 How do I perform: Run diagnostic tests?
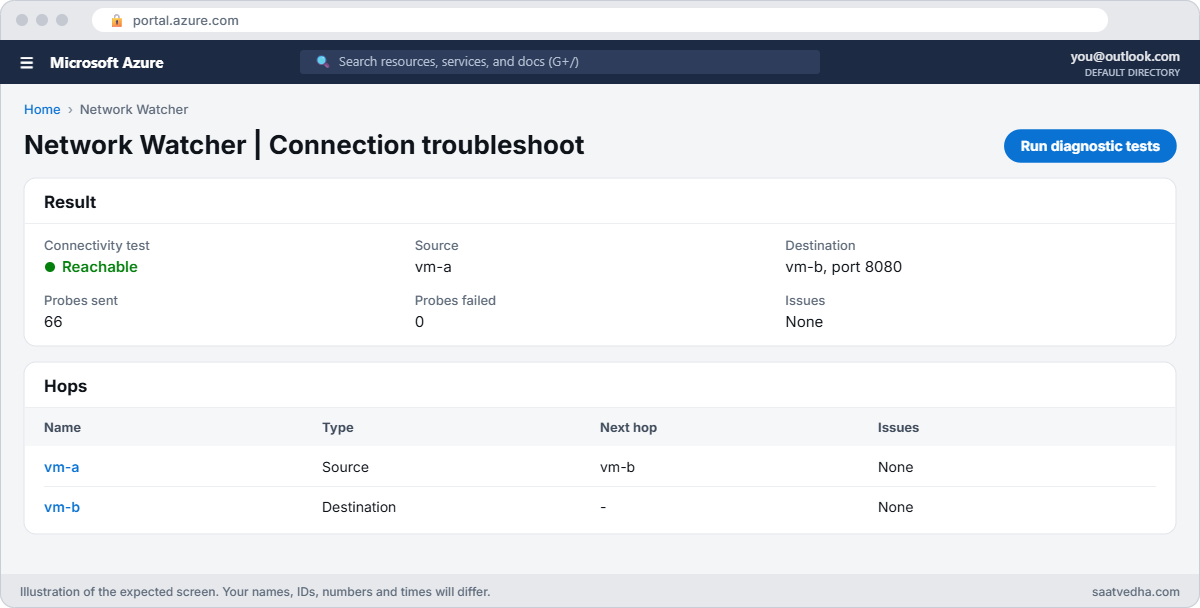(x=1090, y=146)
